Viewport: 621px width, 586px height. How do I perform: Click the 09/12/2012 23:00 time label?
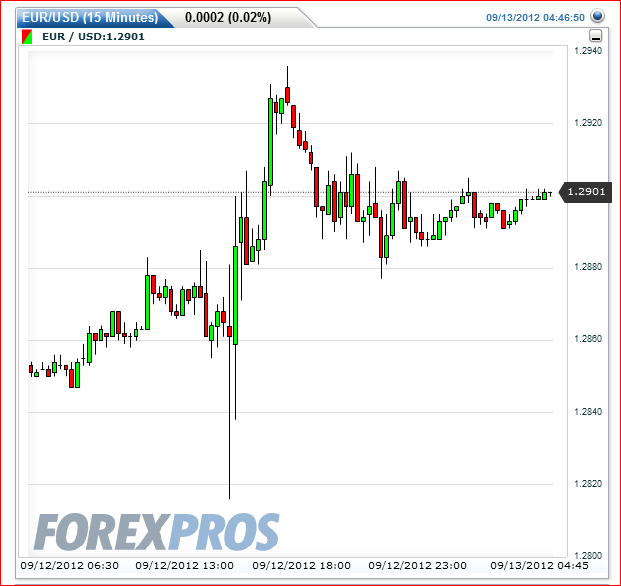417,566
